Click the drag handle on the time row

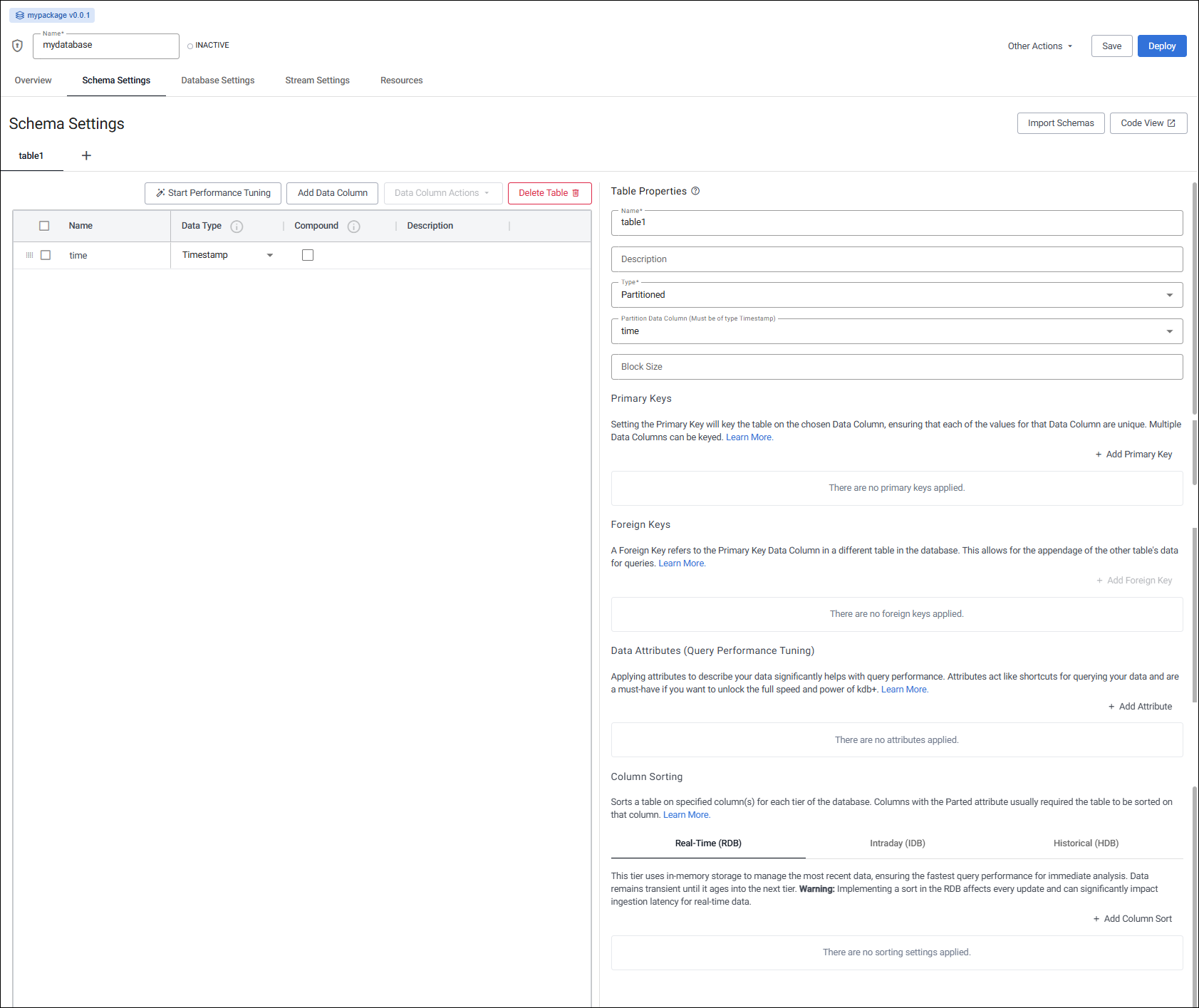tap(29, 254)
